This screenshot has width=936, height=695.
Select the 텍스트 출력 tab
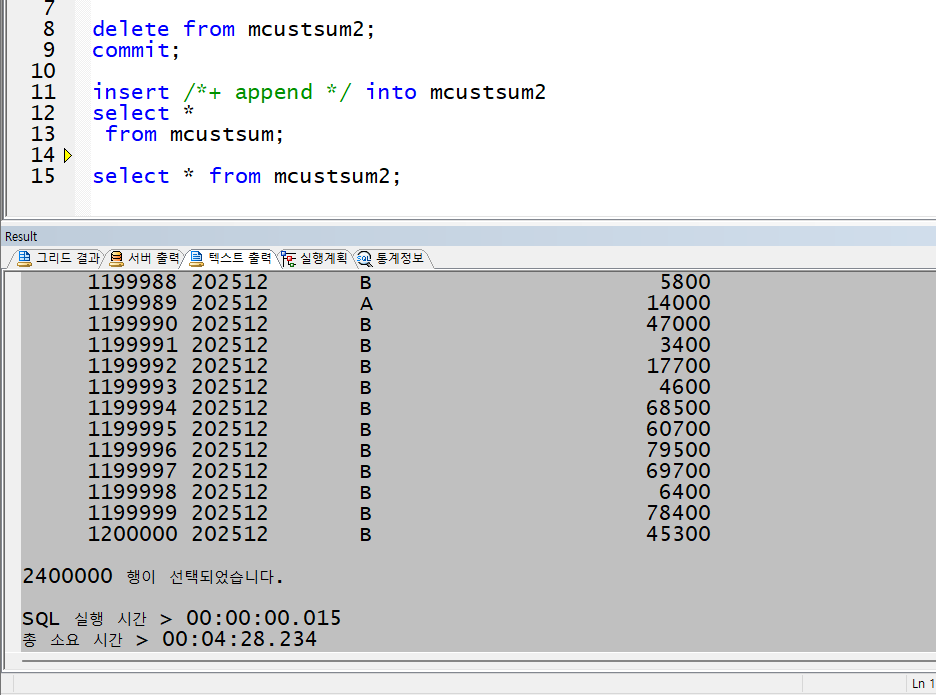(x=230, y=259)
